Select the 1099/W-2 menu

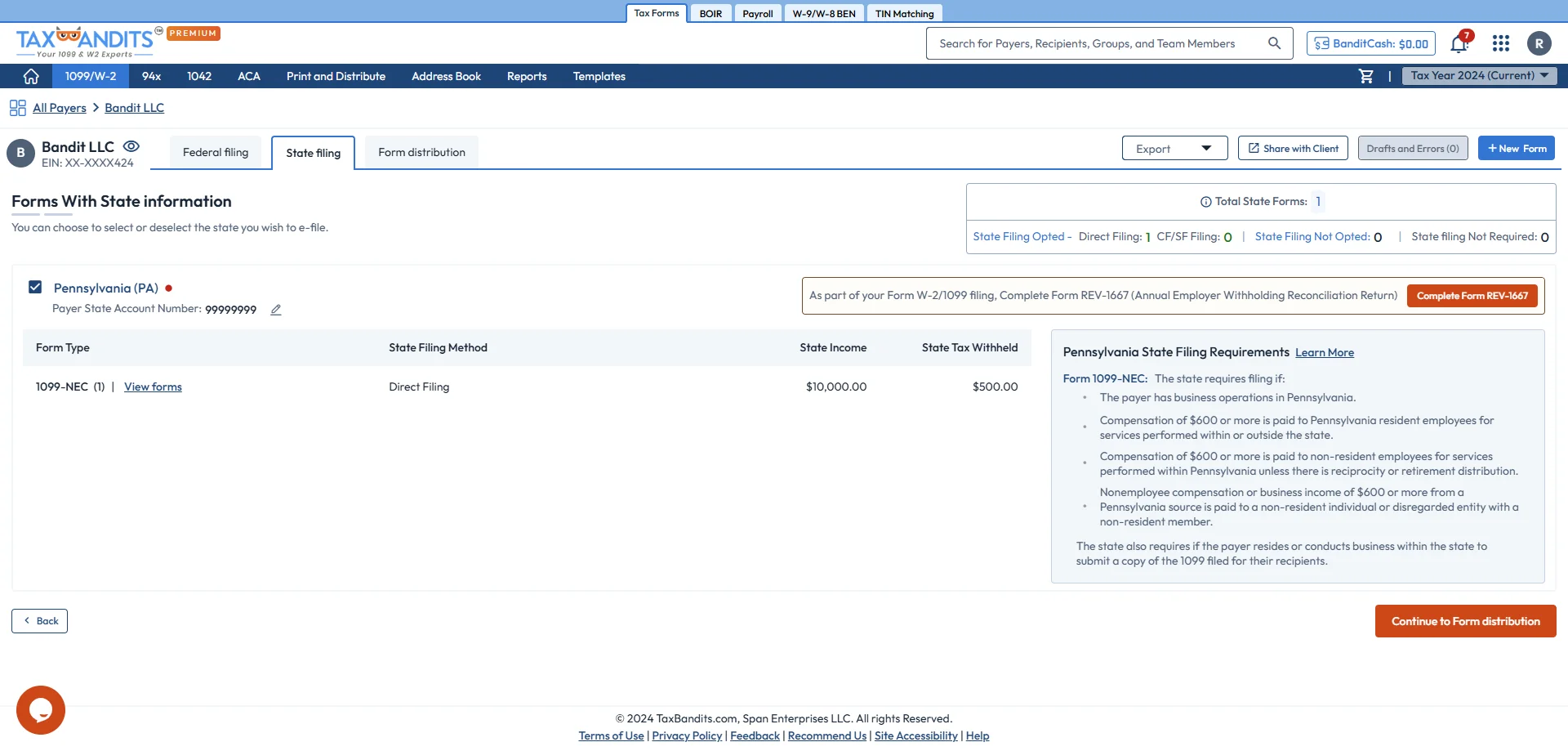(x=91, y=76)
